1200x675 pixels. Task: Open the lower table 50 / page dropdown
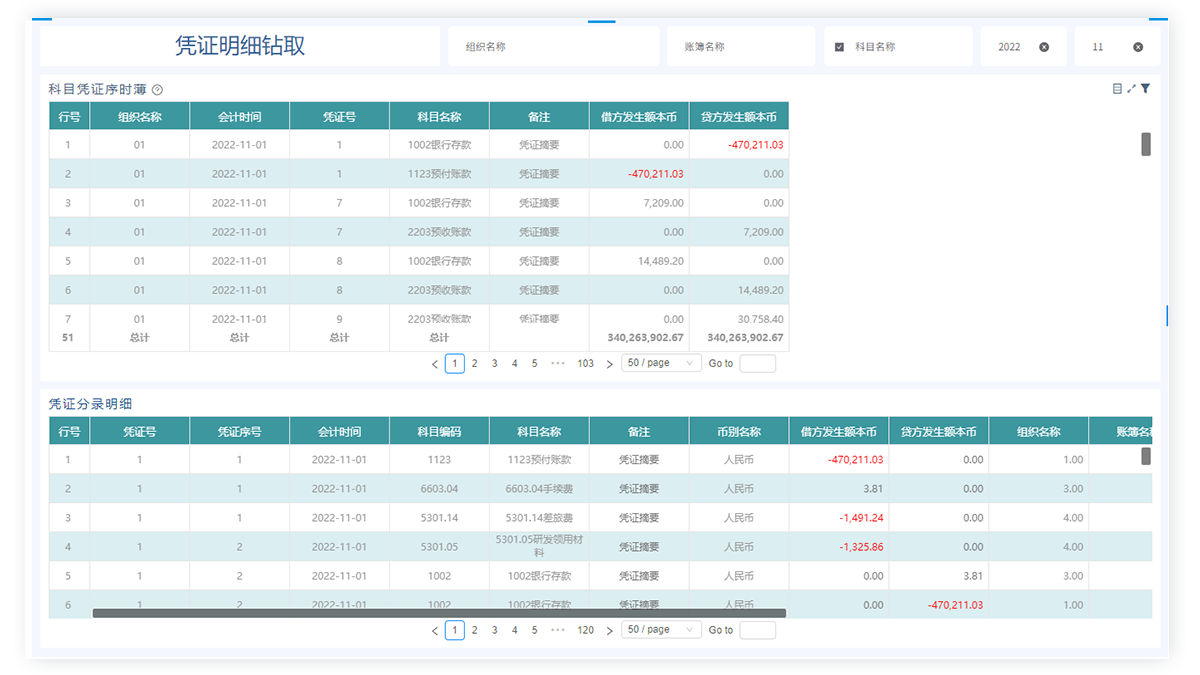(661, 630)
